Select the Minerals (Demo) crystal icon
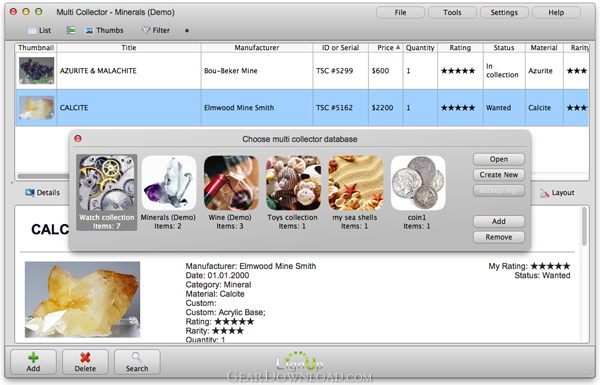 169,183
